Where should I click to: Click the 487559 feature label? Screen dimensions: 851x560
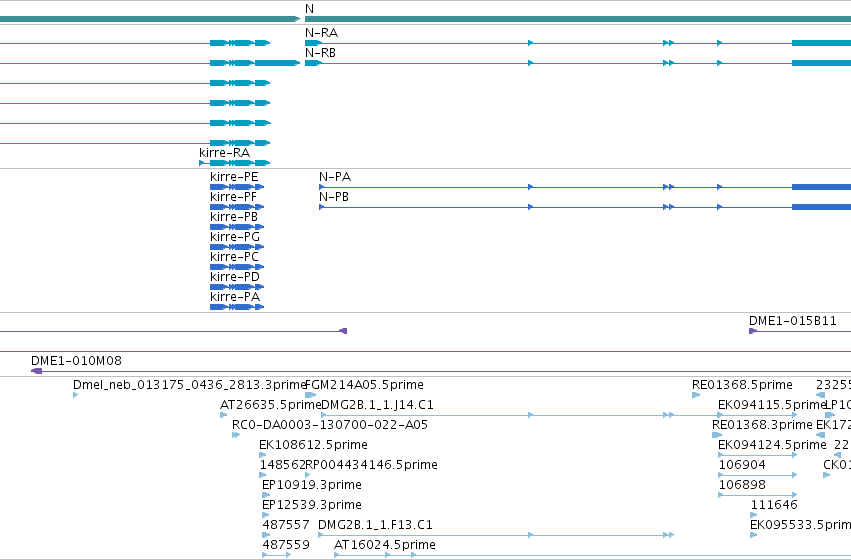tap(286, 544)
